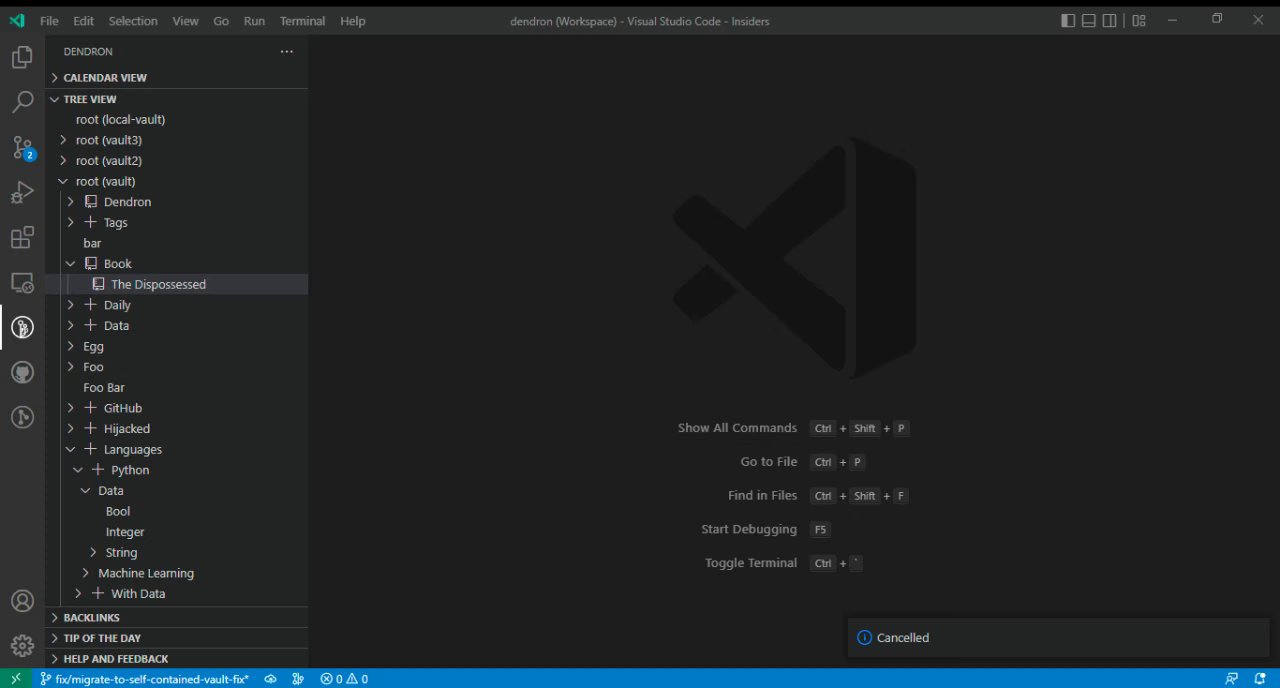Open the Run and Debug view
The image size is (1280, 688).
pyautogui.click(x=22, y=192)
